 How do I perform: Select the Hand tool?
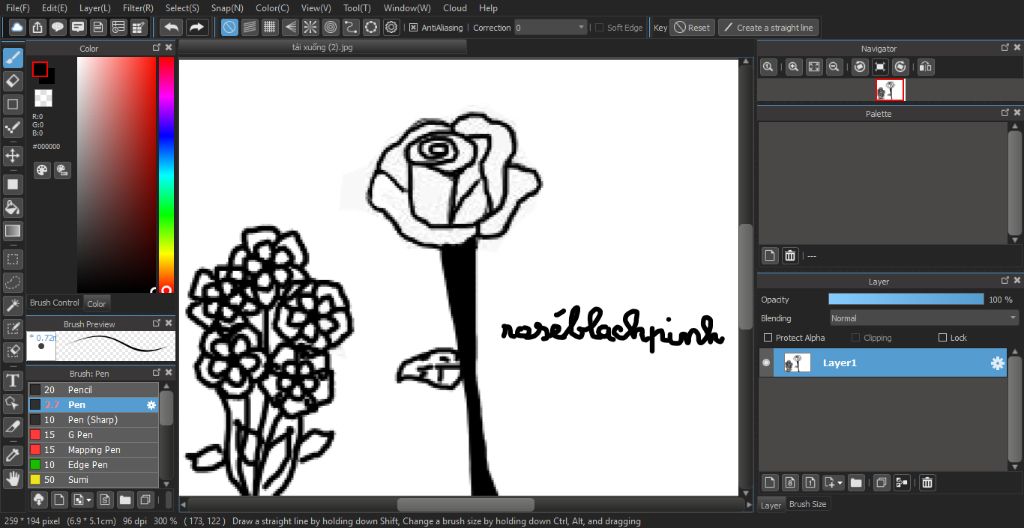(12, 478)
